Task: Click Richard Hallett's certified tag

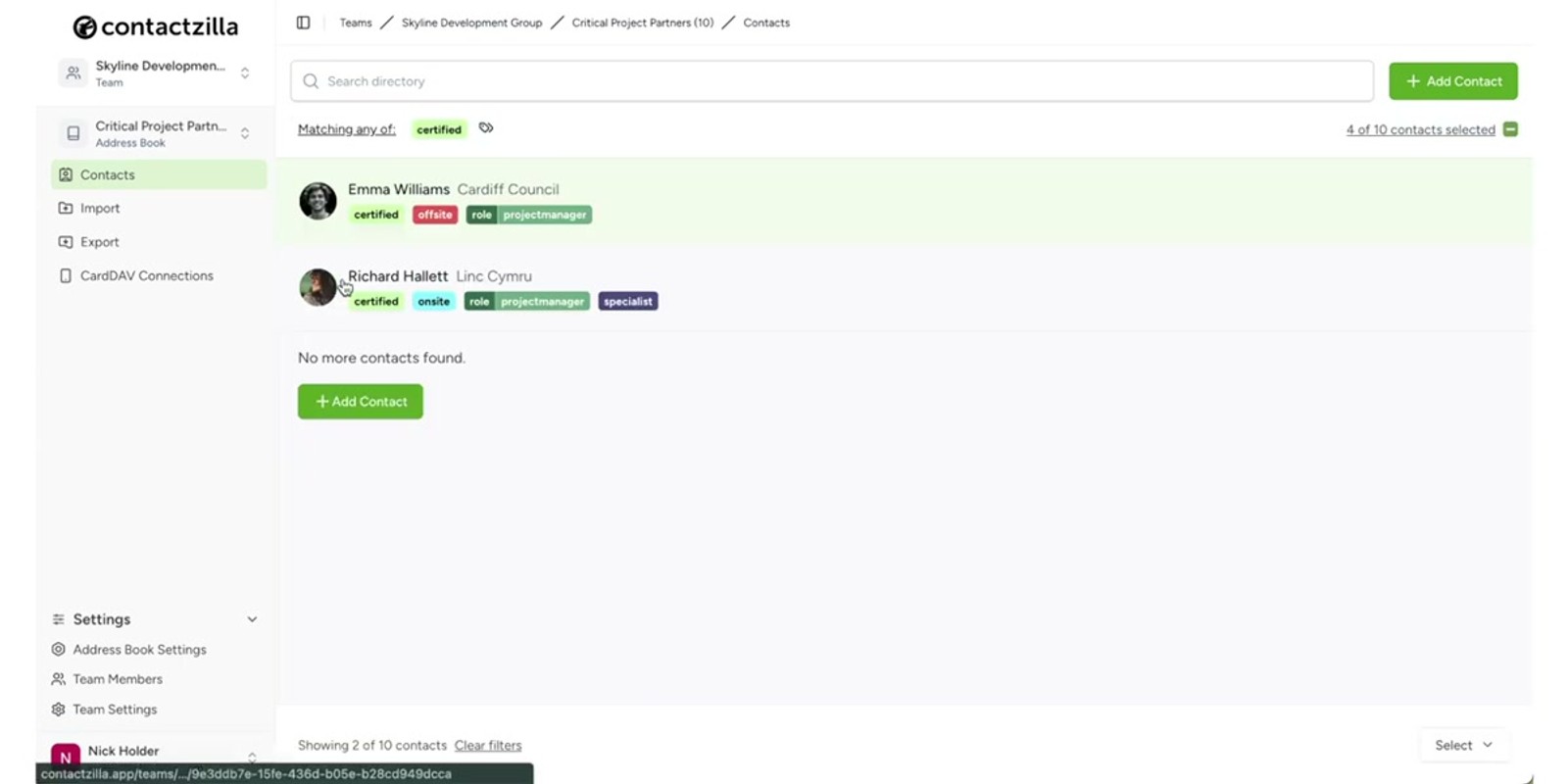Action: pyautogui.click(x=376, y=302)
